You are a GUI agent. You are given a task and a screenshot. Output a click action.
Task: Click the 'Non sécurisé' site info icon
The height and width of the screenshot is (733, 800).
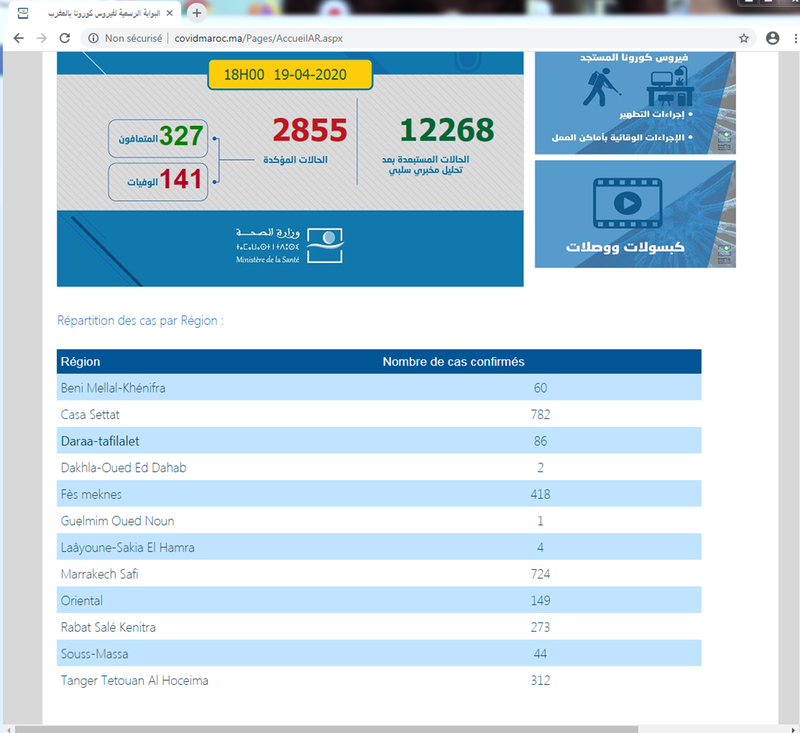pos(93,38)
